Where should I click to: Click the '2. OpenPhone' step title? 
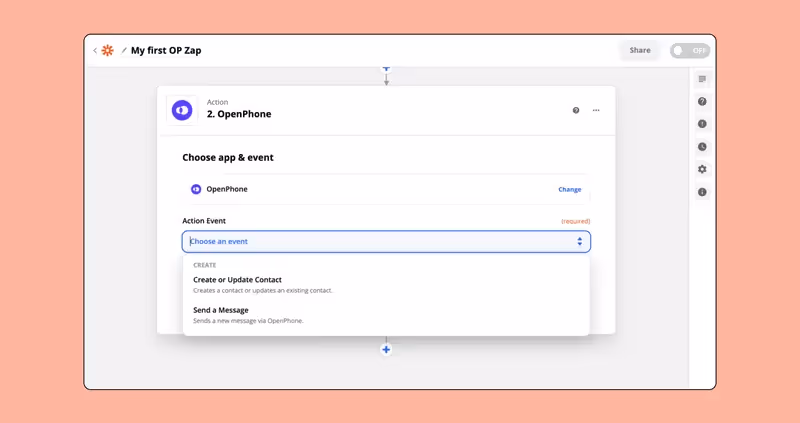pyautogui.click(x=239, y=114)
